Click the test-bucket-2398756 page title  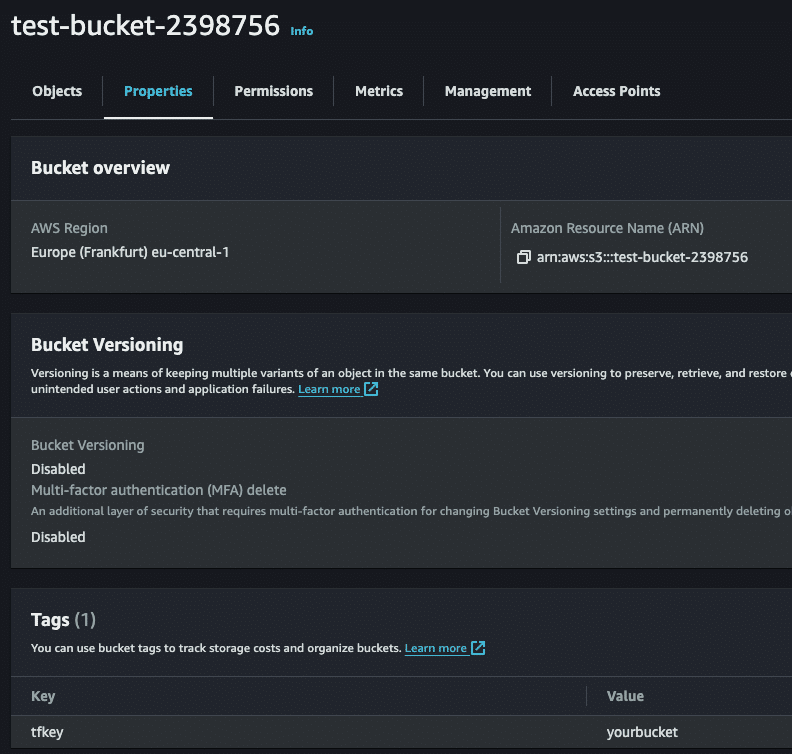pyautogui.click(x=145, y=26)
